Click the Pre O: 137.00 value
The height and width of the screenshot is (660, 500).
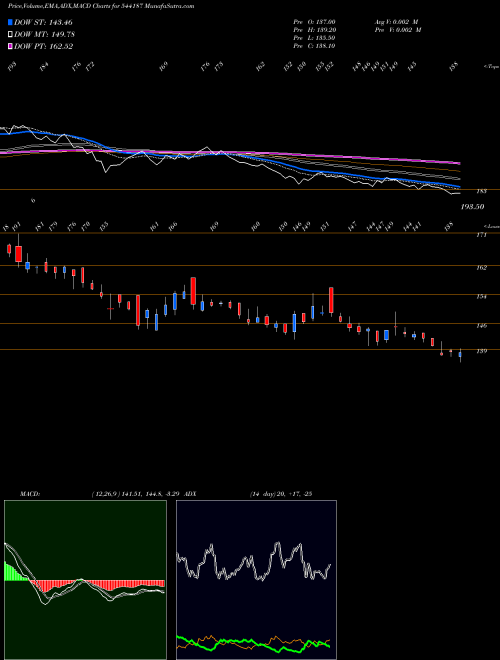314,22
